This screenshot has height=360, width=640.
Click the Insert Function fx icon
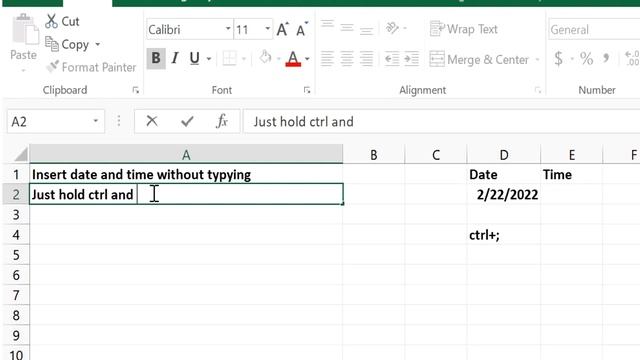[222, 121]
